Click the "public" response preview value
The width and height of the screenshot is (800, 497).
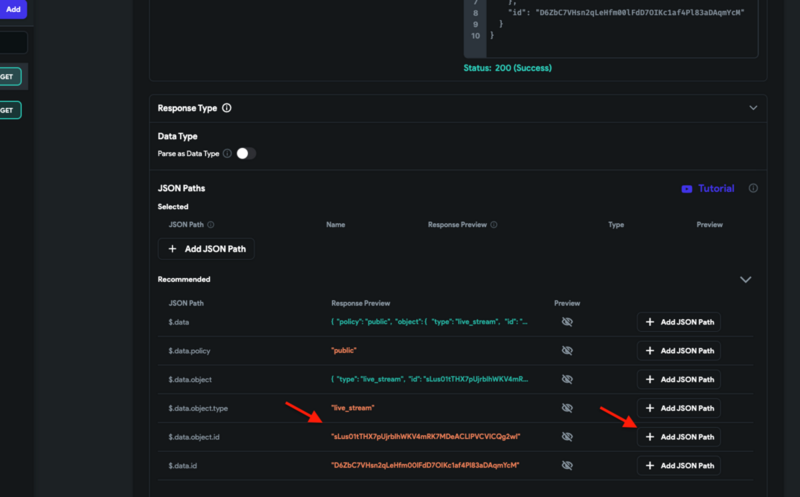coord(344,351)
